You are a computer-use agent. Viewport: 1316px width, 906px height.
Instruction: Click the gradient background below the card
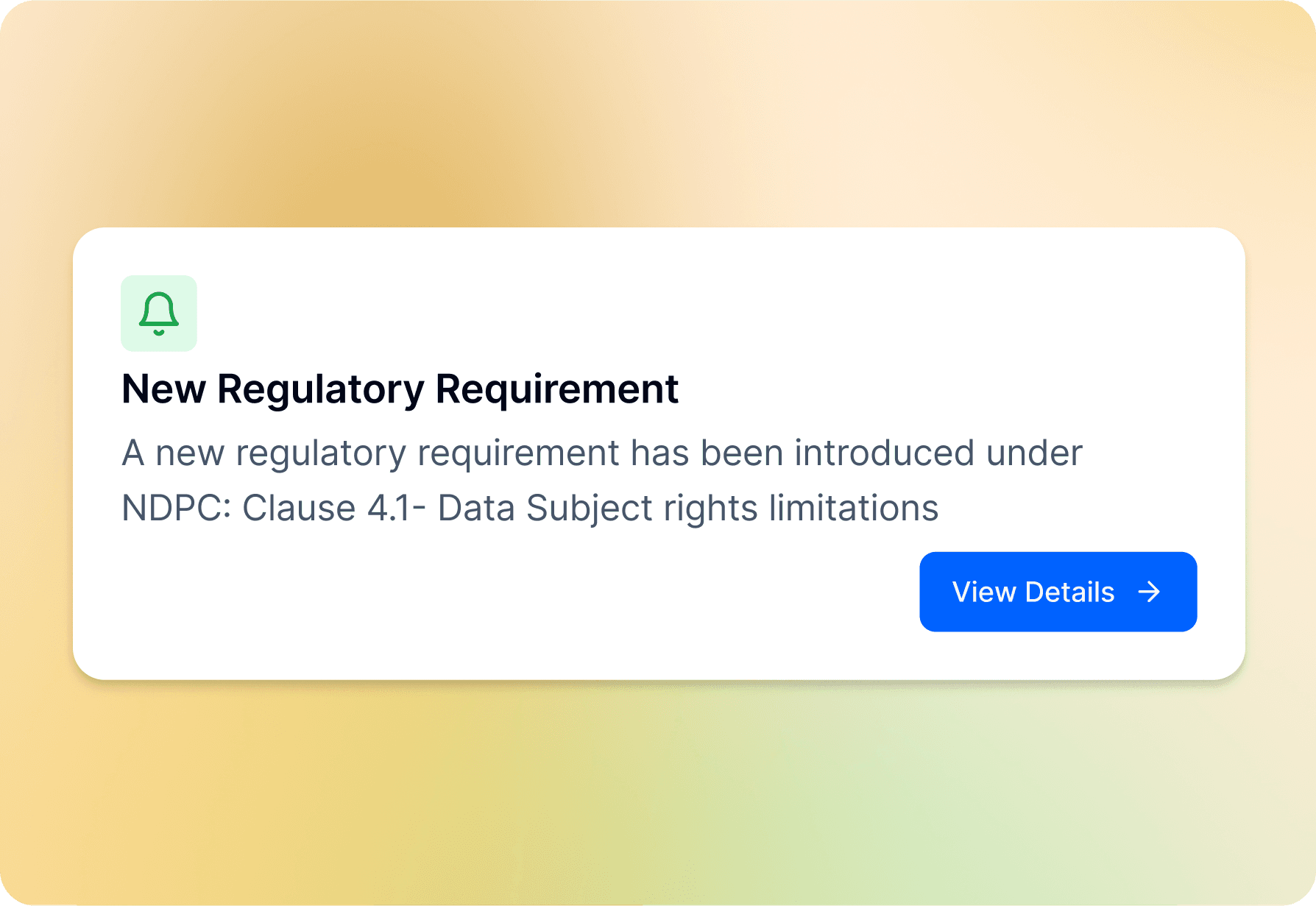pos(658,795)
